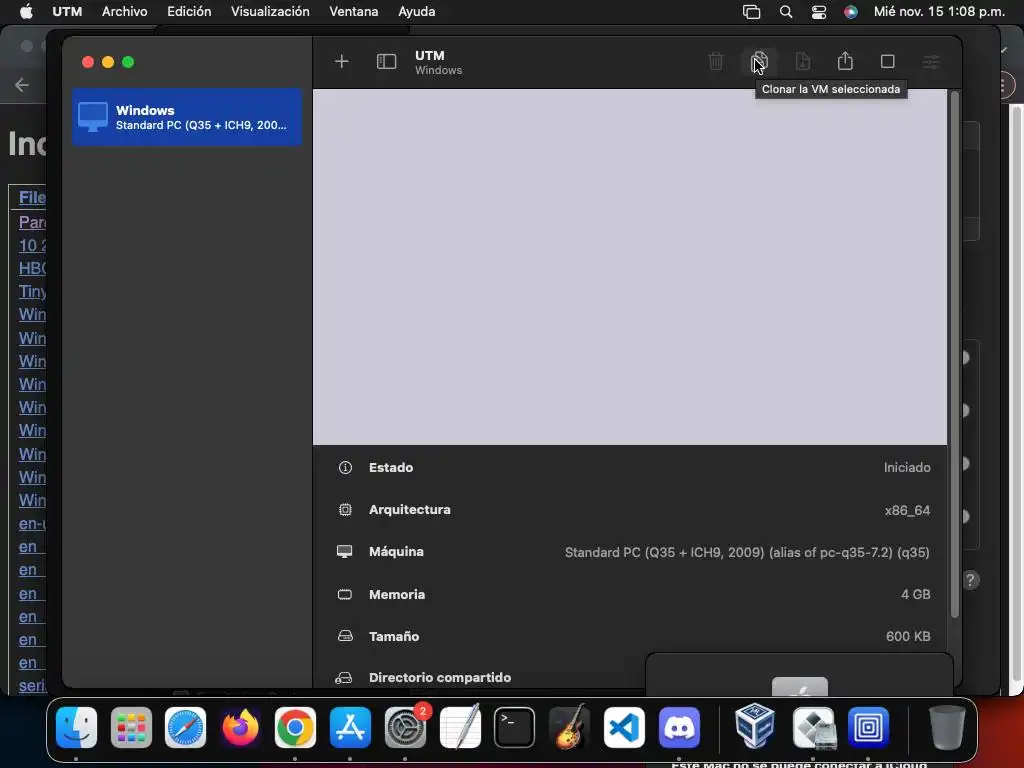Open the Edición menu

point(189,12)
